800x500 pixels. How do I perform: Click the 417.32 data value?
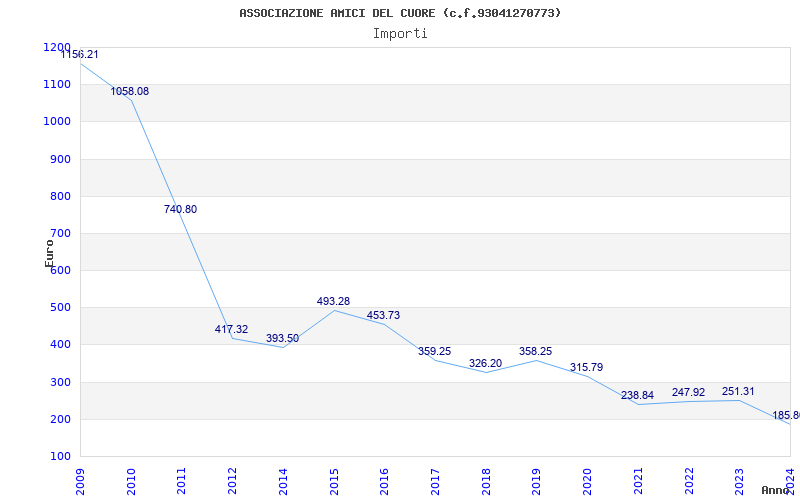coord(231,329)
